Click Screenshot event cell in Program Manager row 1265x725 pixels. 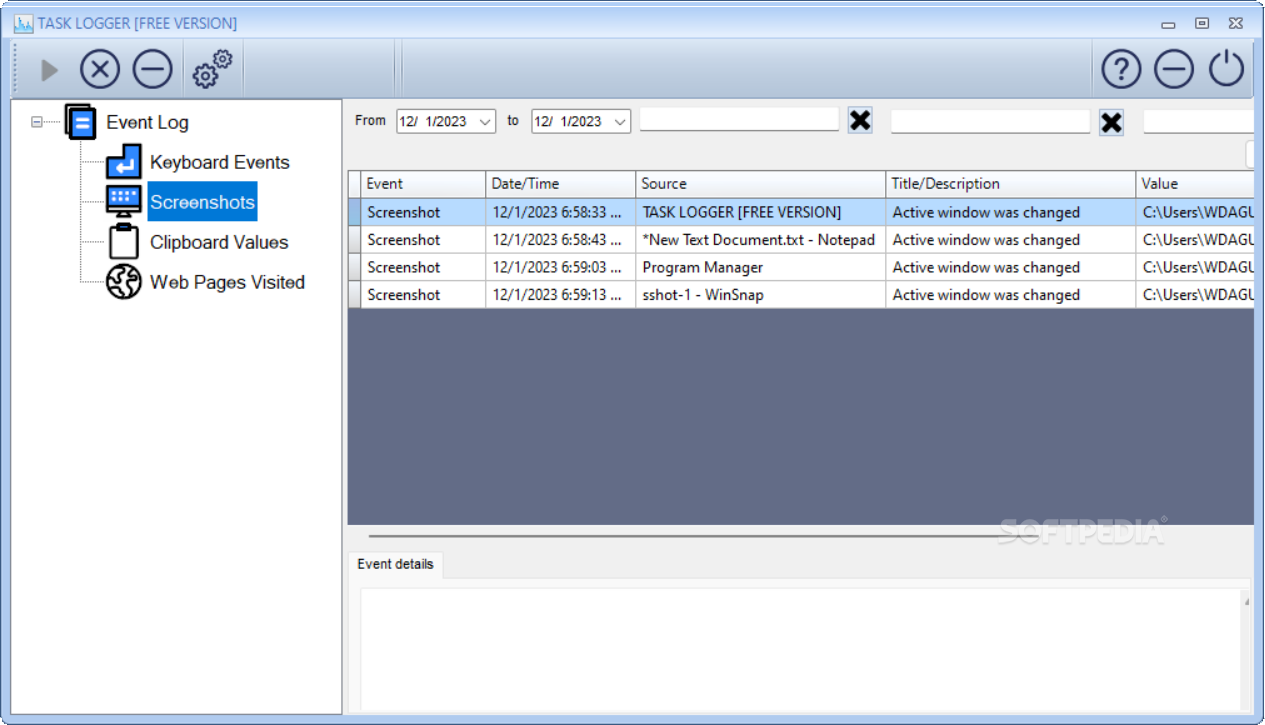pos(423,267)
